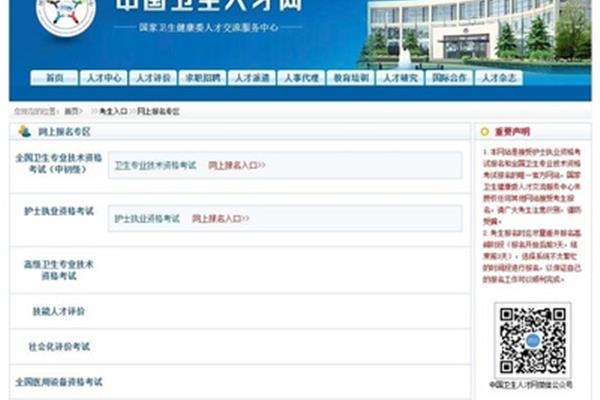The height and width of the screenshot is (400, 600).
Task: Select the 全国医用设备资格考试 row label
Action: point(59,382)
